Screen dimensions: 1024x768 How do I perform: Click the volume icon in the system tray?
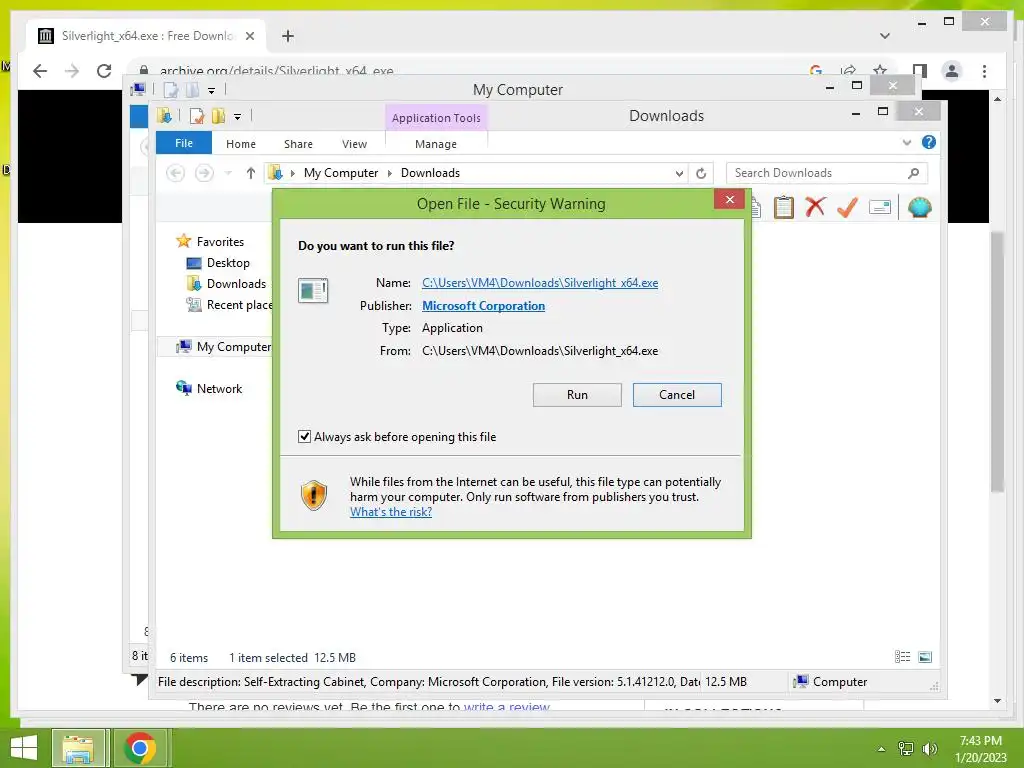[x=929, y=748]
